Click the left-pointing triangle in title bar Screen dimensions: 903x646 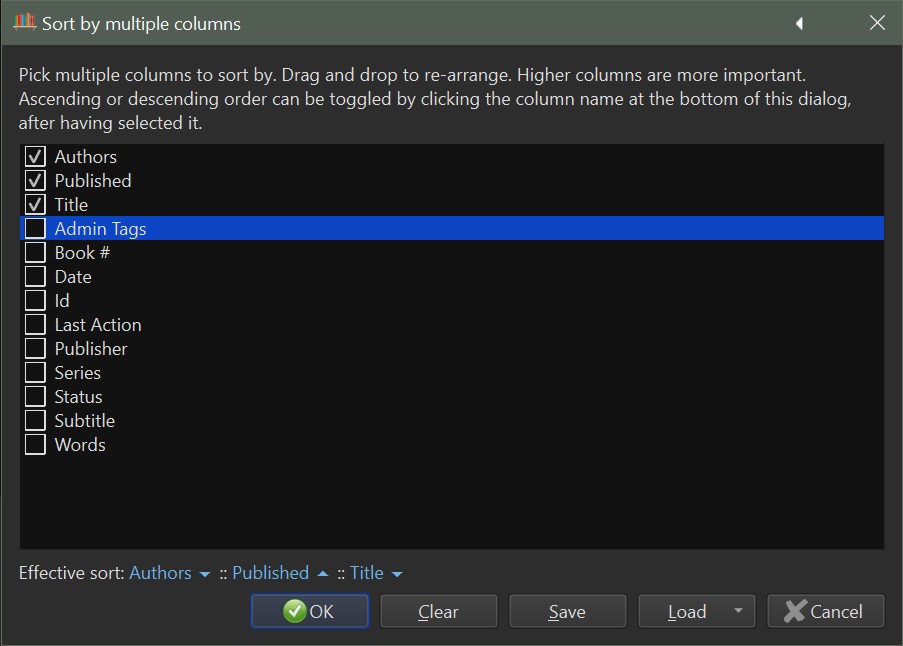tap(799, 23)
